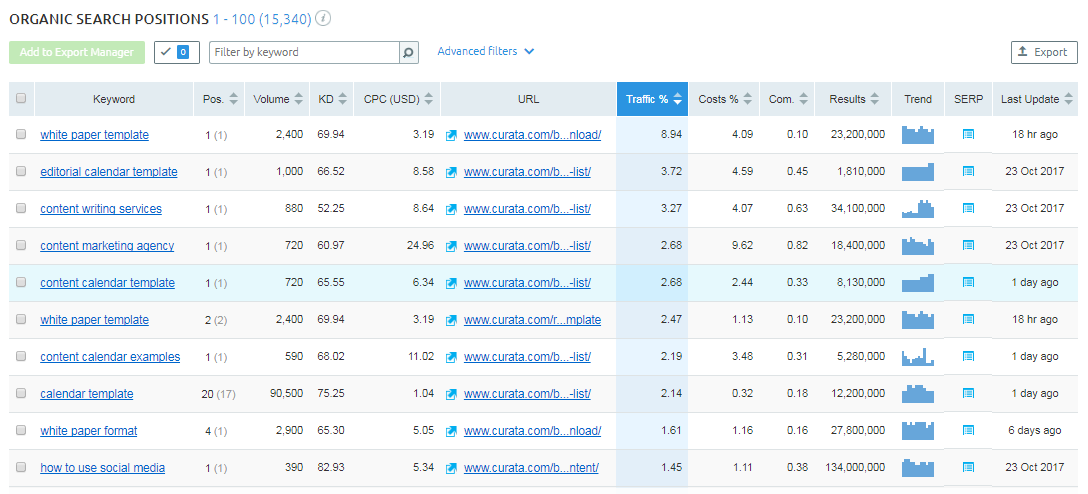This screenshot has height=494, width=1088.
Task: Open SERP snapshot for editorial calendar template
Action: point(968,171)
